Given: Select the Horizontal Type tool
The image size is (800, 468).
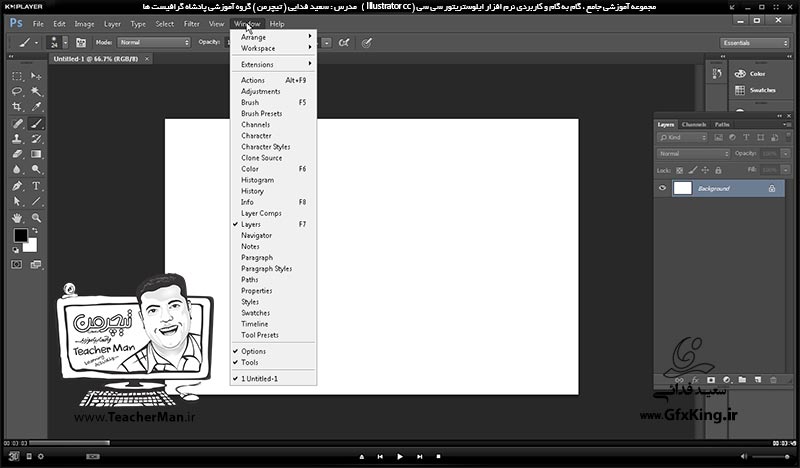Looking at the screenshot, I should pyautogui.click(x=36, y=186).
